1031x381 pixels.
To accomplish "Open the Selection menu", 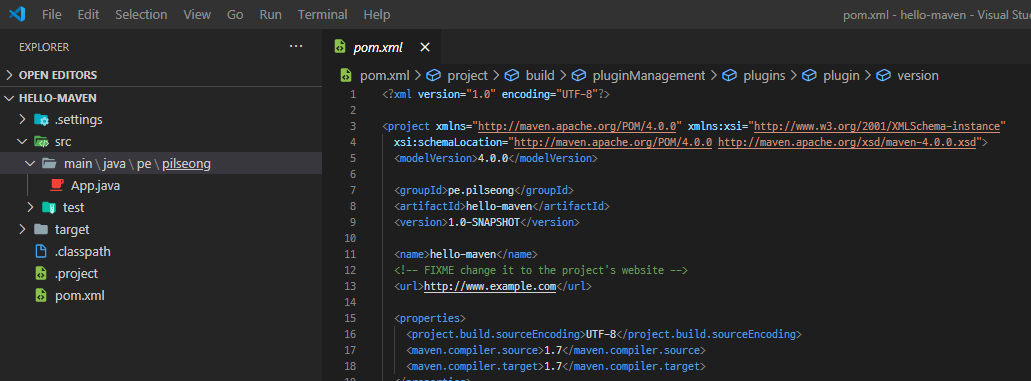I will 141,14.
